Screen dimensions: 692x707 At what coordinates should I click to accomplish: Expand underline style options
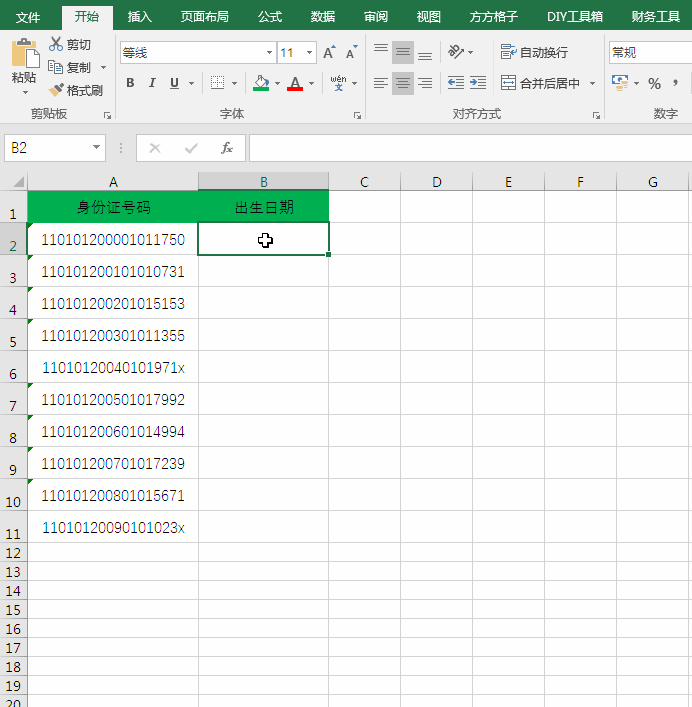(x=191, y=83)
